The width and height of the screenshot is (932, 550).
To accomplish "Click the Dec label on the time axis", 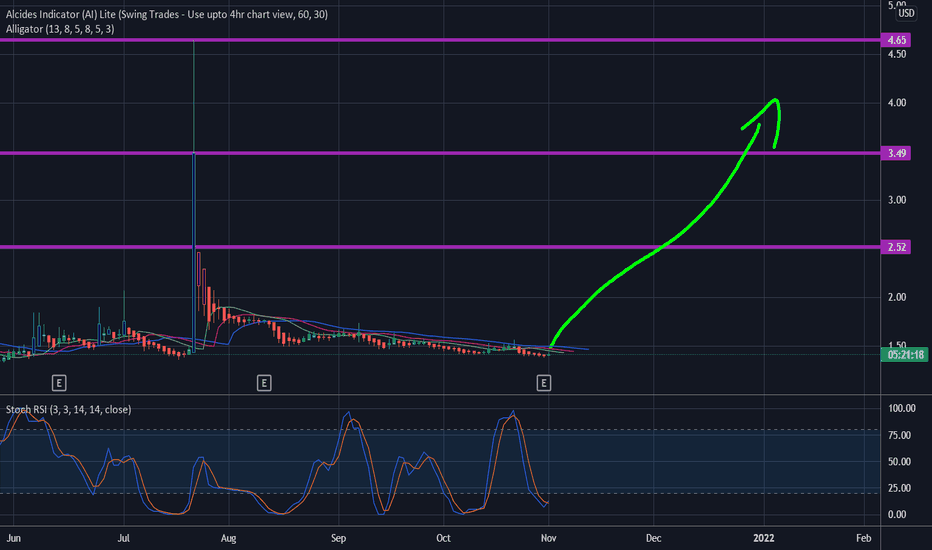I will tap(653, 538).
